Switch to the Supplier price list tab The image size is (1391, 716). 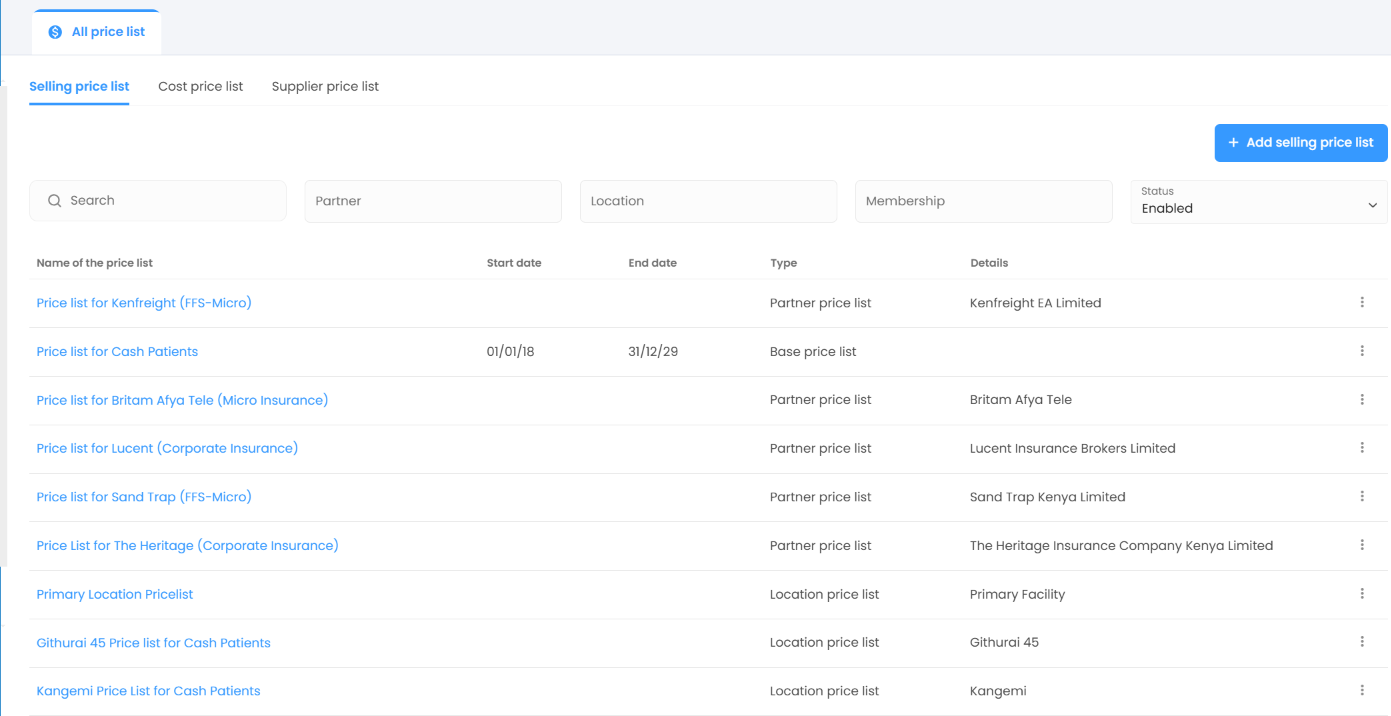325,87
